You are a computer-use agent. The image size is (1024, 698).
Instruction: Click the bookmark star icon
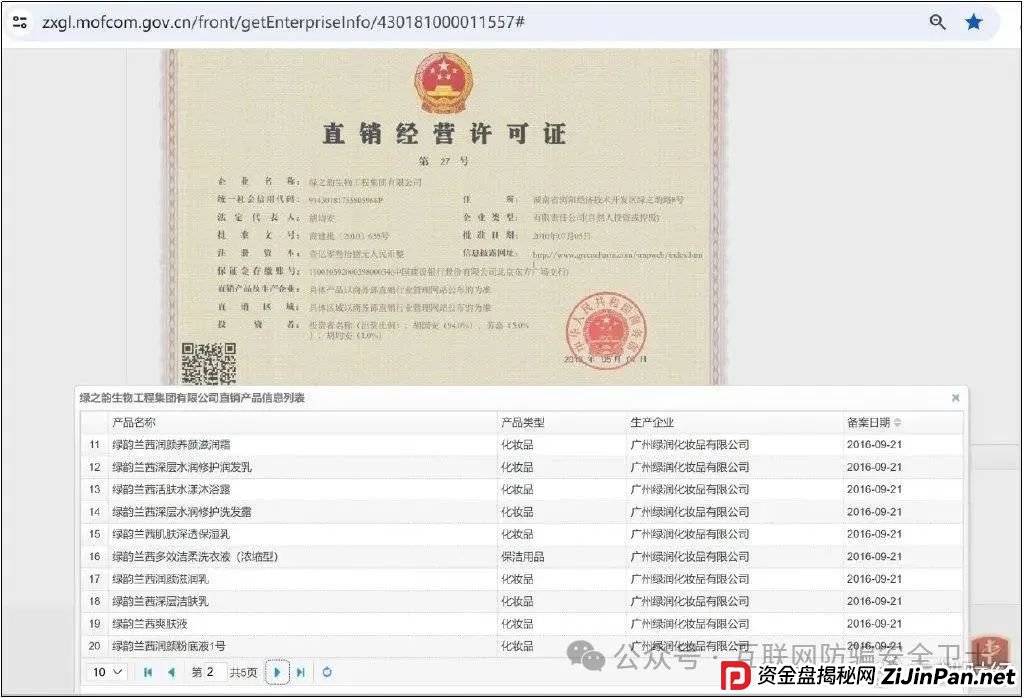974,21
